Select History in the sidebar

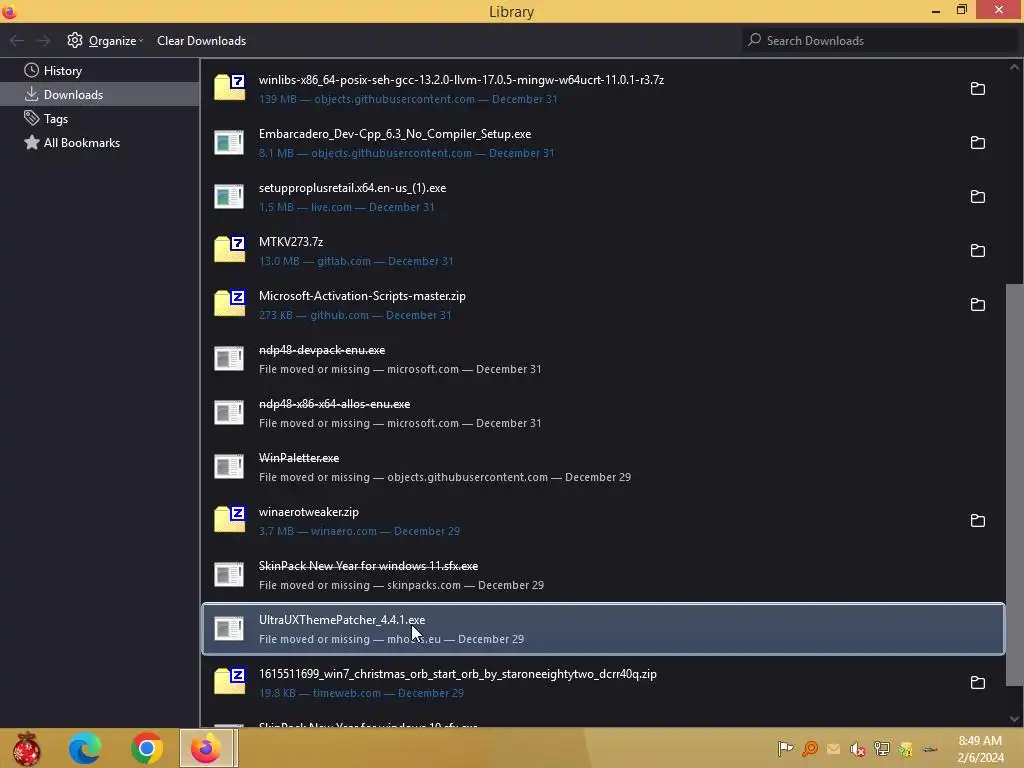(100, 71)
